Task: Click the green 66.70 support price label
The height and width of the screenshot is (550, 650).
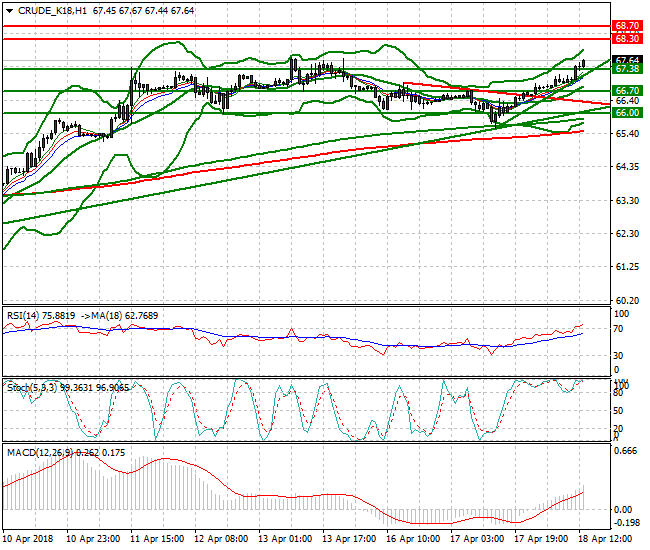Action: point(627,90)
